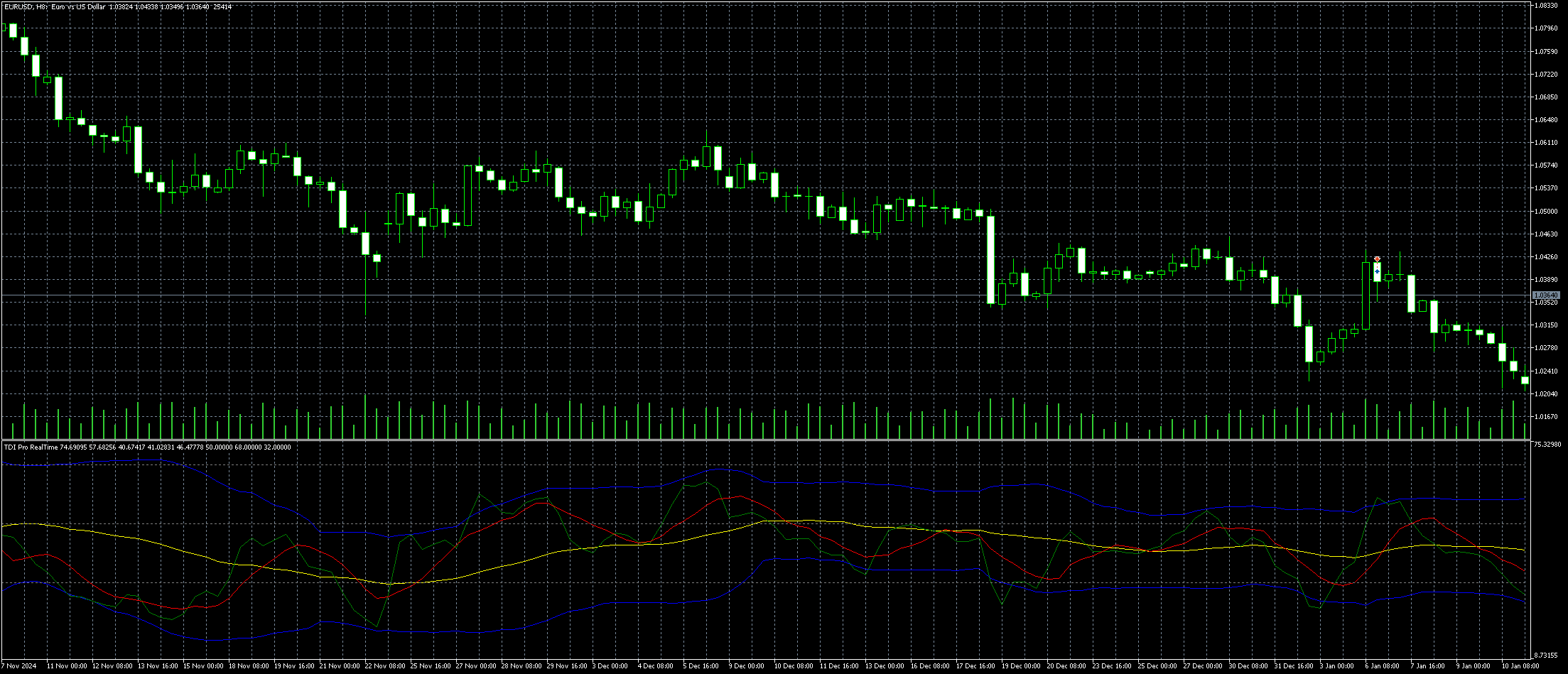Click the 10 Dec 08:00 time axis label
This screenshot has height=674, width=1568.
pyautogui.click(x=794, y=666)
